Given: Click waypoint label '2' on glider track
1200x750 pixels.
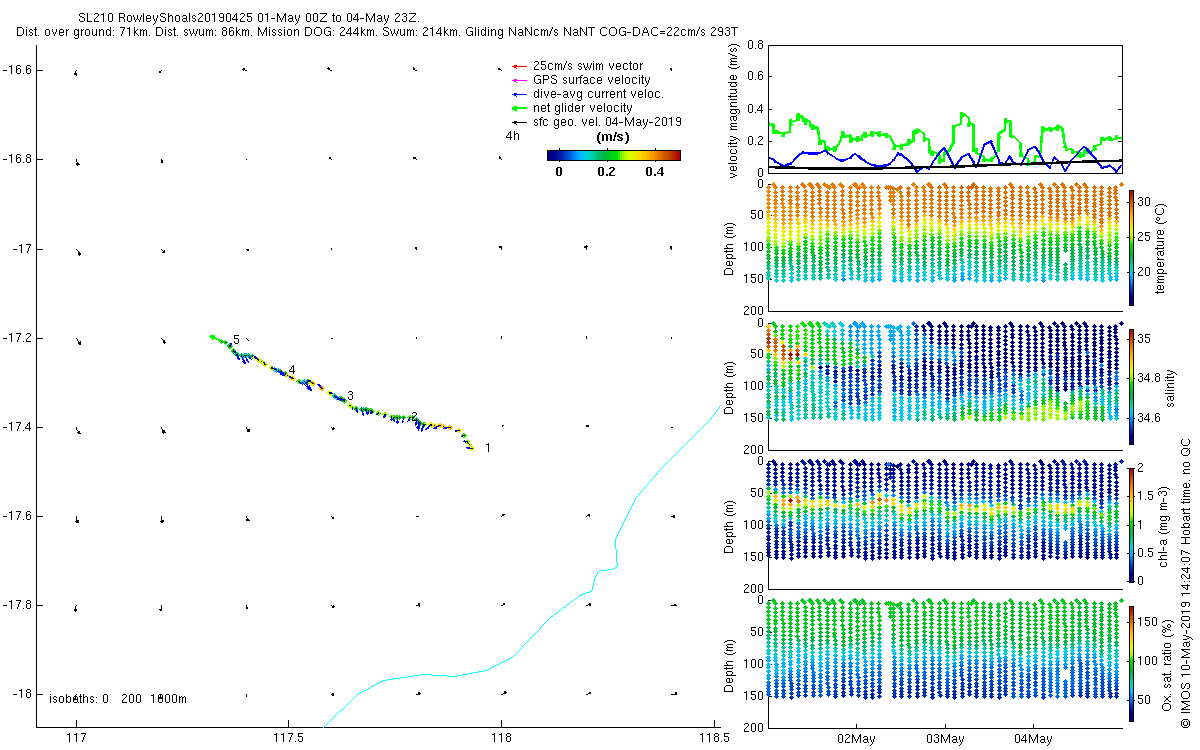Looking at the screenshot, I should [x=414, y=417].
